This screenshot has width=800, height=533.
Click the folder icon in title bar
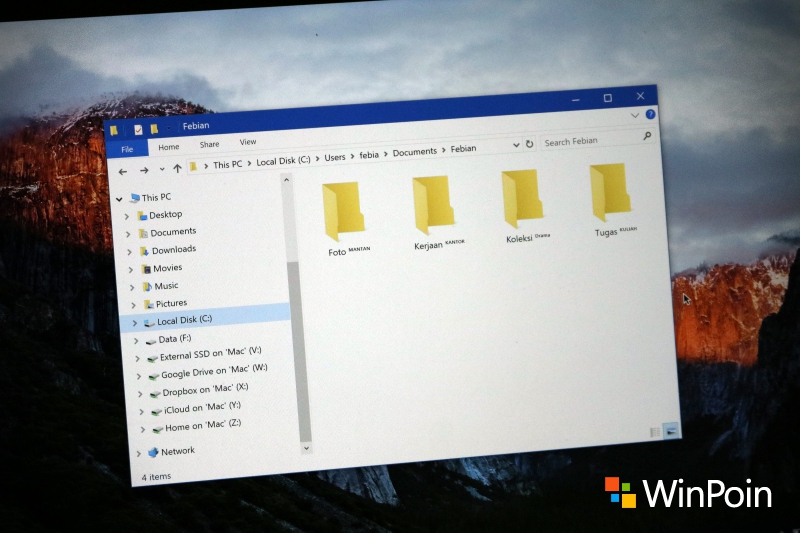tap(114, 131)
